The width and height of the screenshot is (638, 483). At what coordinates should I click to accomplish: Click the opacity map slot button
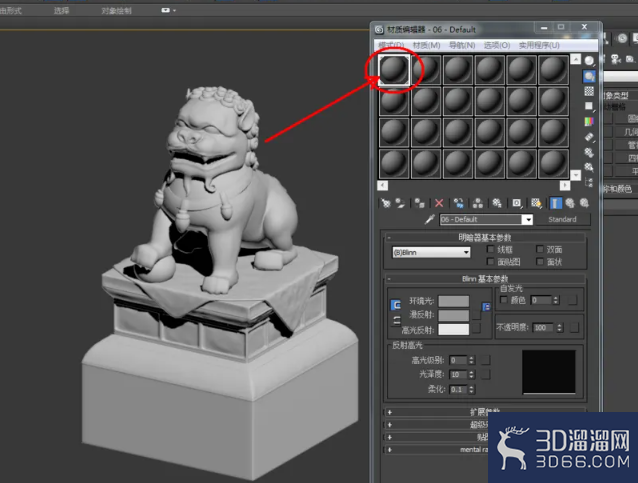point(574,327)
